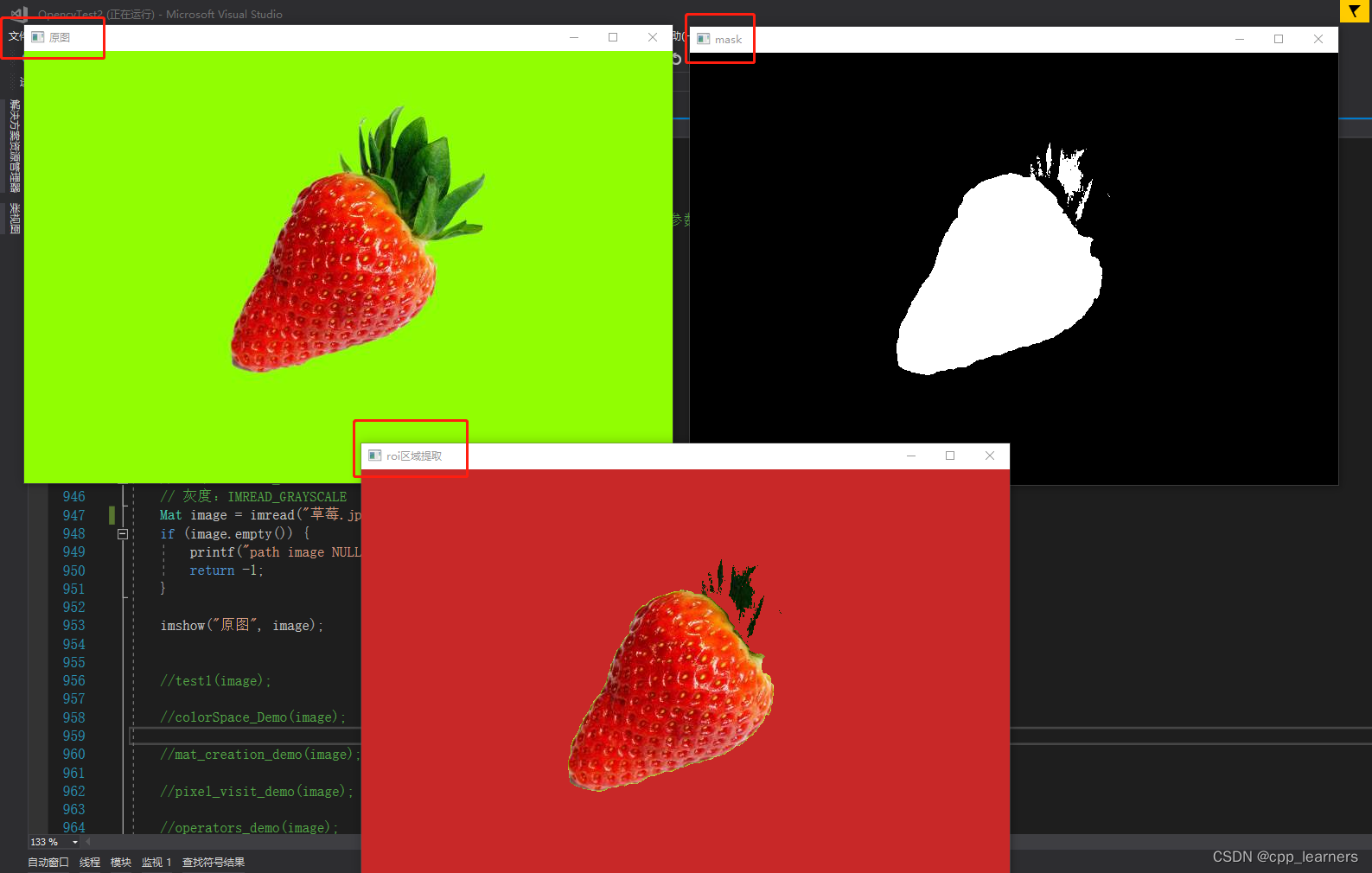Minimize the mask window
1372x873 pixels.
1240,39
